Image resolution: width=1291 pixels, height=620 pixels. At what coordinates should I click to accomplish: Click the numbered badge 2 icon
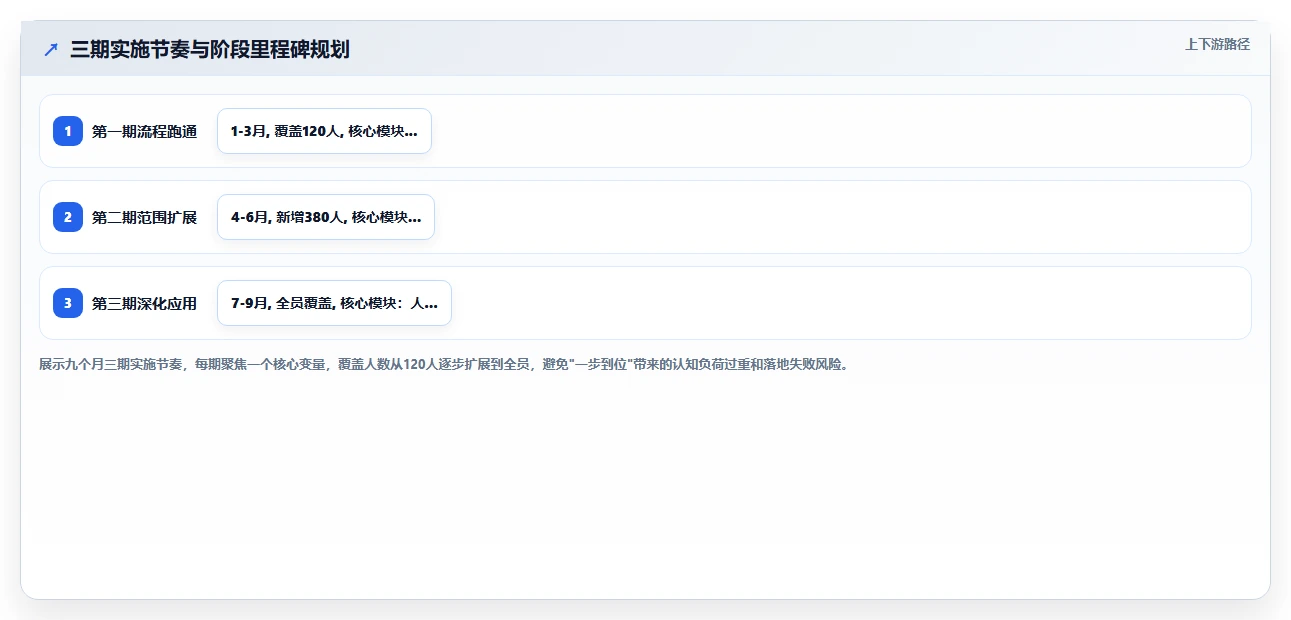pyautogui.click(x=68, y=217)
